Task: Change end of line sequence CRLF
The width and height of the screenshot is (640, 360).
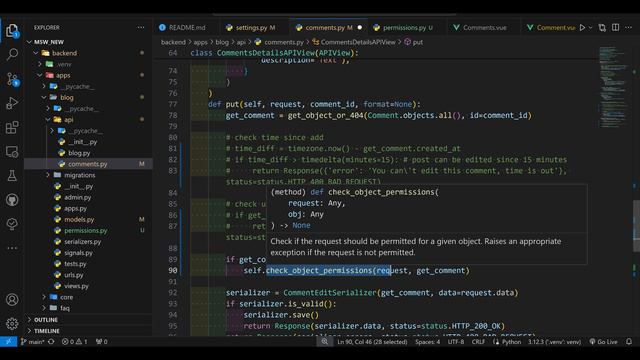Action: tap(478, 342)
